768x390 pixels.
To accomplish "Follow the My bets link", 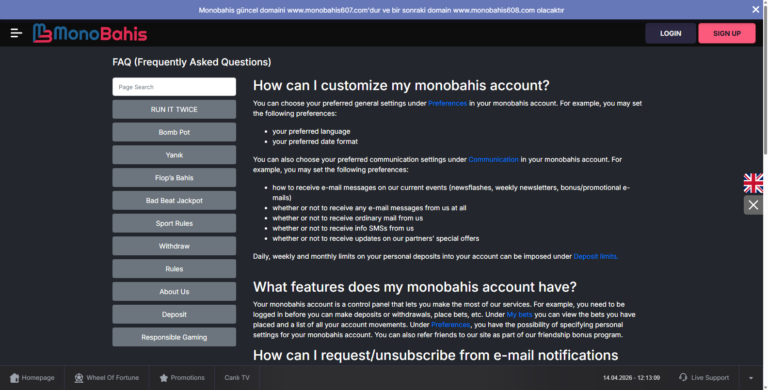I will (x=519, y=315).
